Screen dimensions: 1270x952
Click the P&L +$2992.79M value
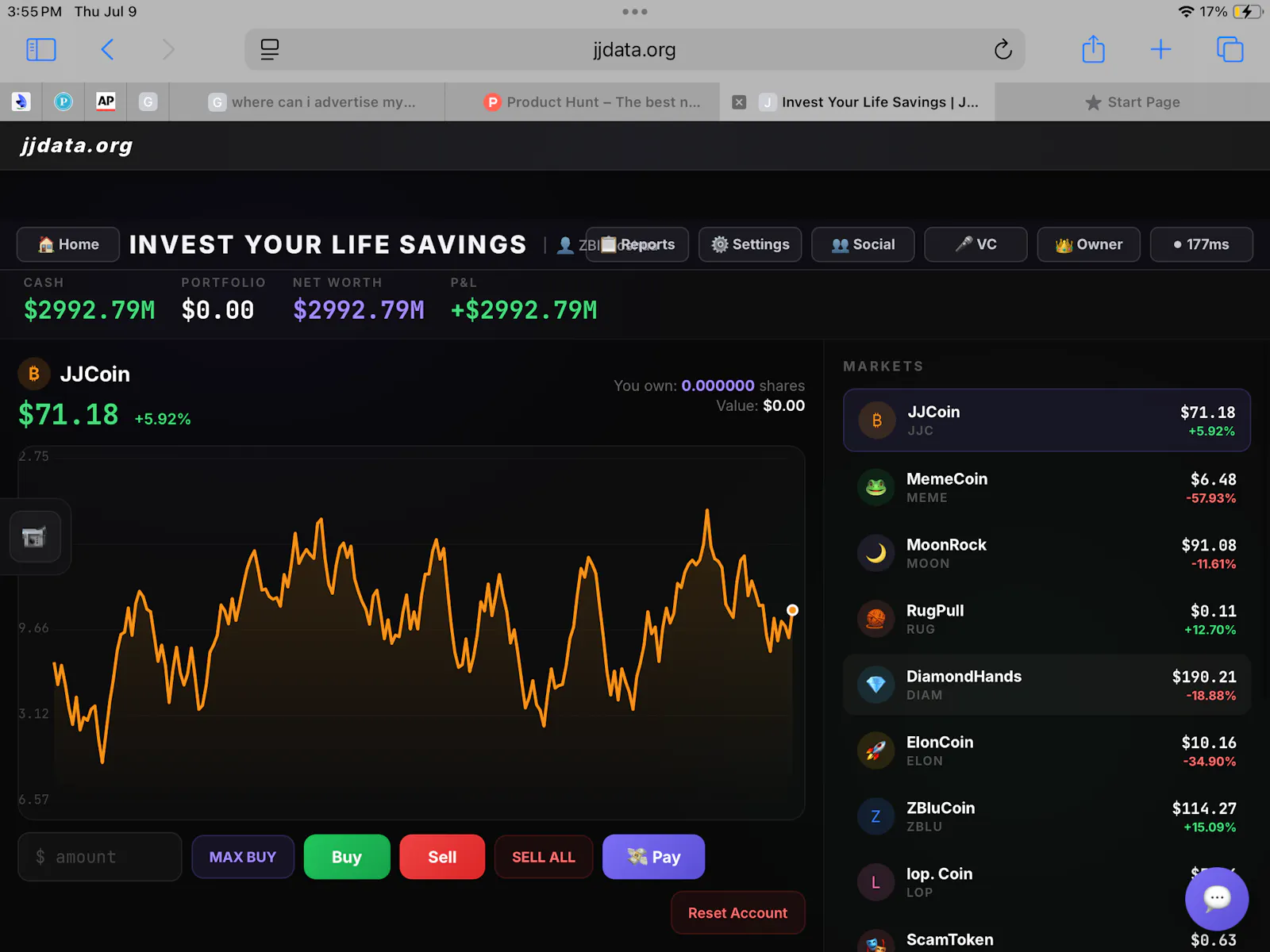coord(524,310)
